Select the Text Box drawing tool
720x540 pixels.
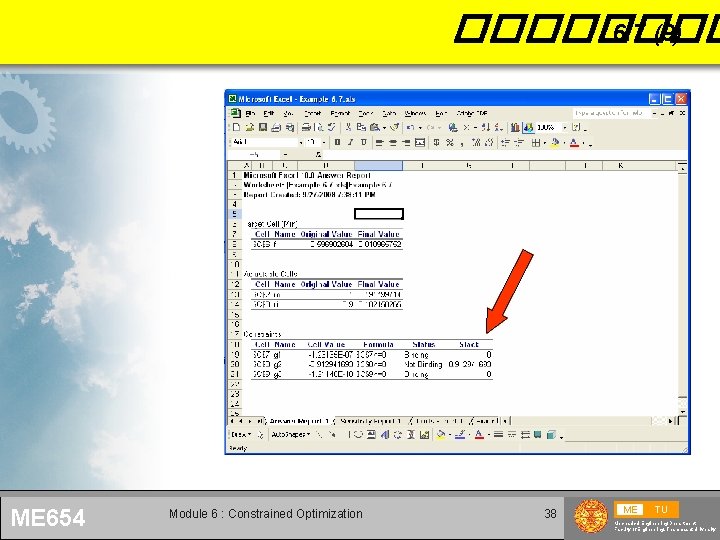coord(371,434)
